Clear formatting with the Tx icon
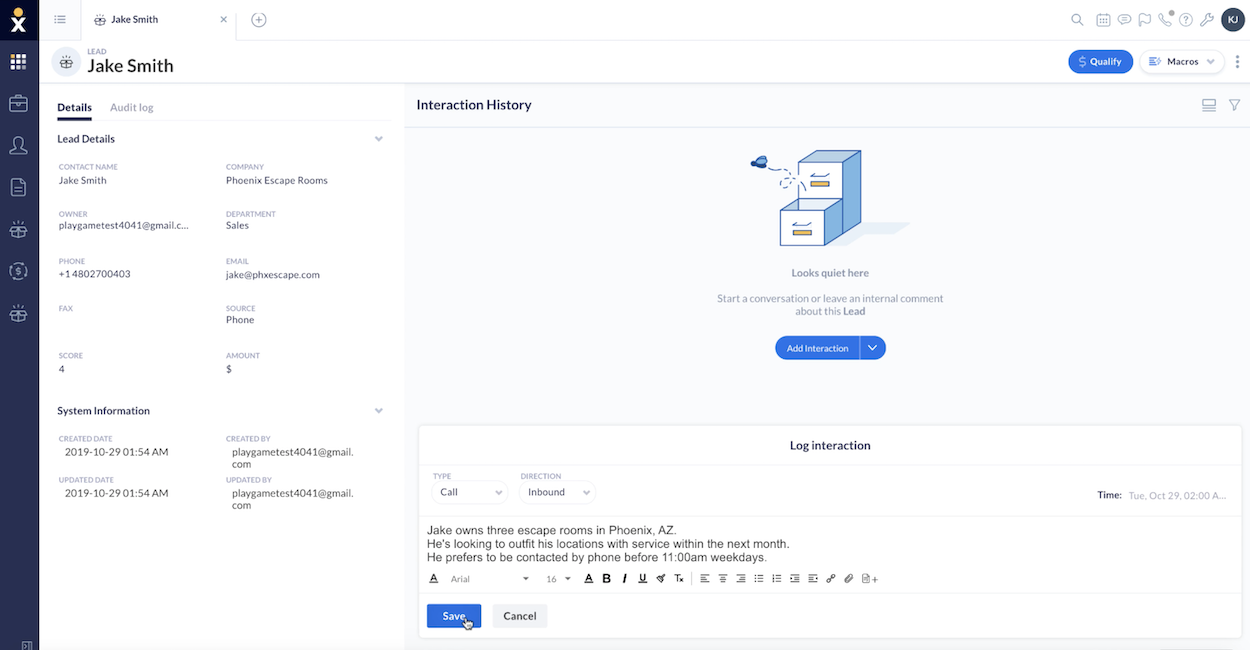The image size is (1250, 650). [x=679, y=579]
